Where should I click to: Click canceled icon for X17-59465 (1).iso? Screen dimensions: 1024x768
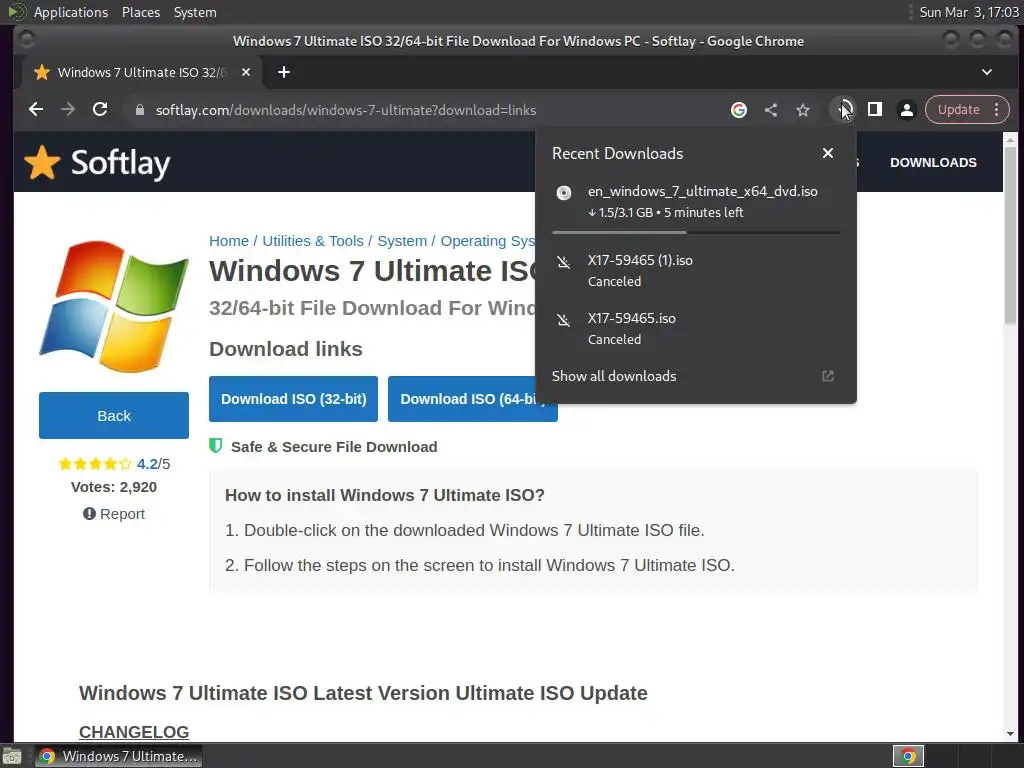click(564, 263)
